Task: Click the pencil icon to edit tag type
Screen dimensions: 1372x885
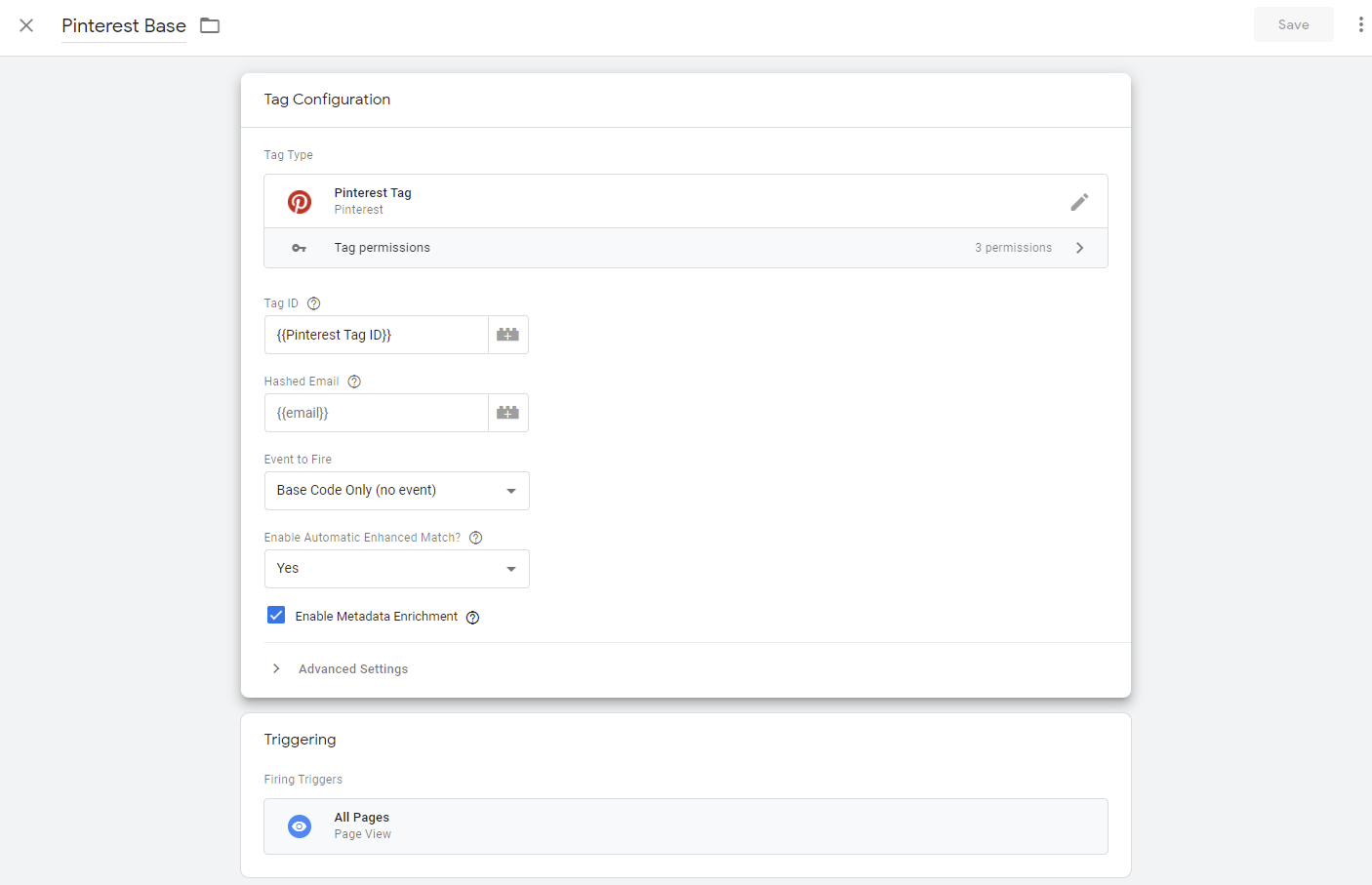Action: click(1078, 202)
